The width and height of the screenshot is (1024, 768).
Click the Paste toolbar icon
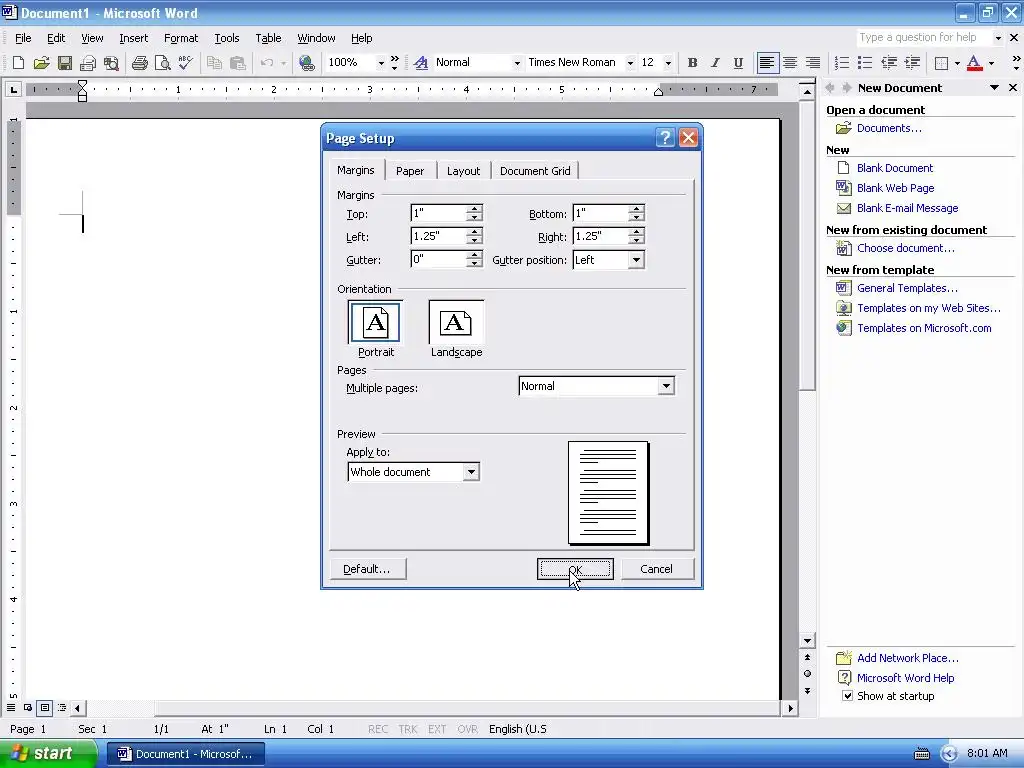238,63
